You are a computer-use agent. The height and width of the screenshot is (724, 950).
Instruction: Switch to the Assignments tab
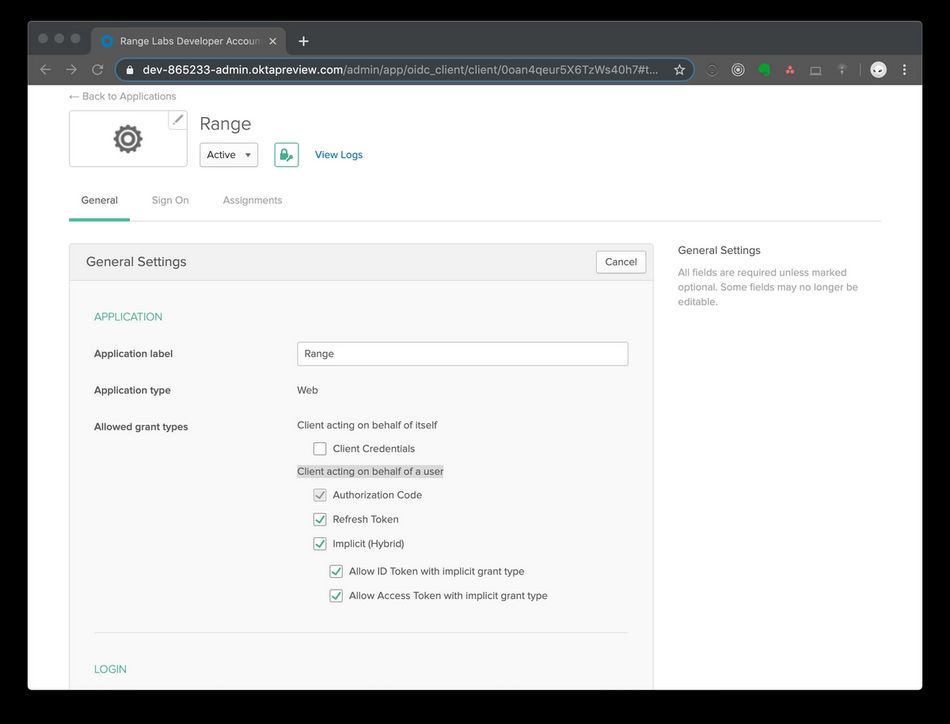coord(252,201)
